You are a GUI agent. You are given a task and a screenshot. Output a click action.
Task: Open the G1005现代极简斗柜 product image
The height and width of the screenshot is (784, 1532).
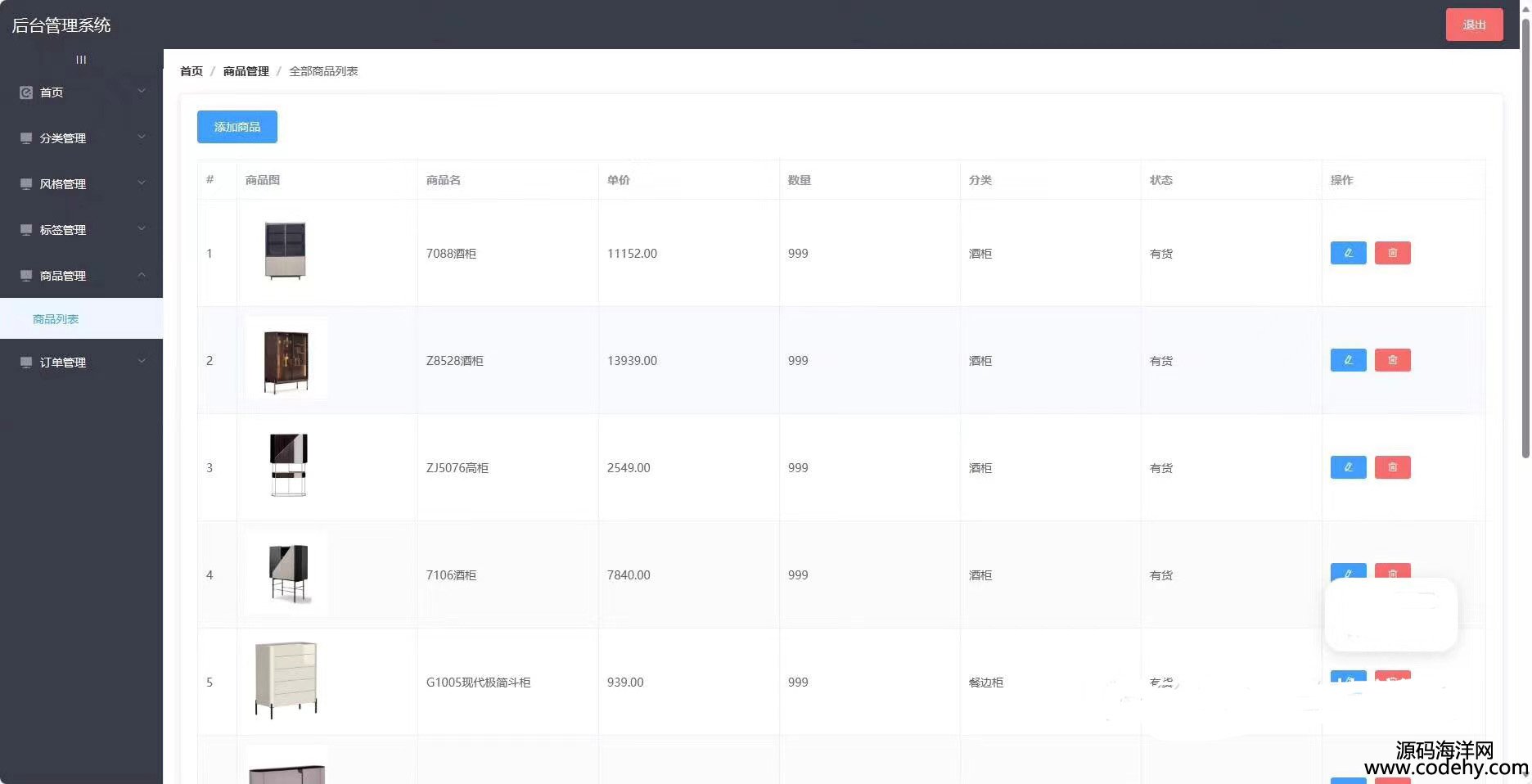coord(286,680)
